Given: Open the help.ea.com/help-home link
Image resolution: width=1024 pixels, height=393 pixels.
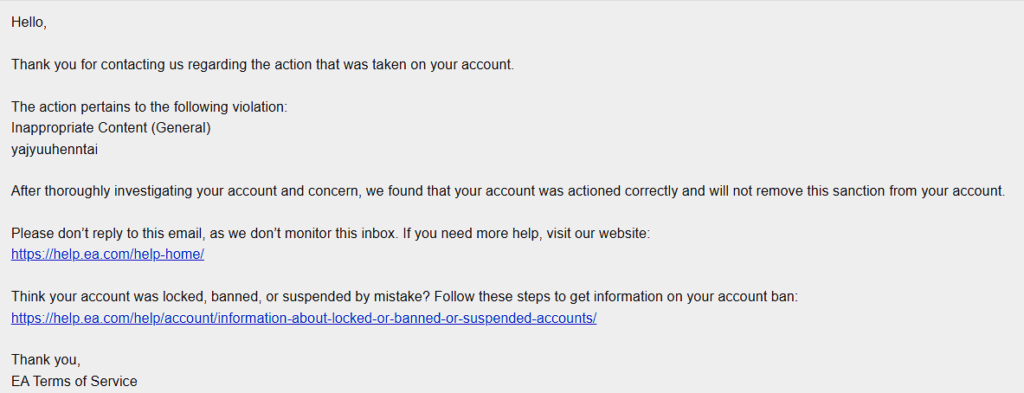Looking at the screenshot, I should [108, 255].
